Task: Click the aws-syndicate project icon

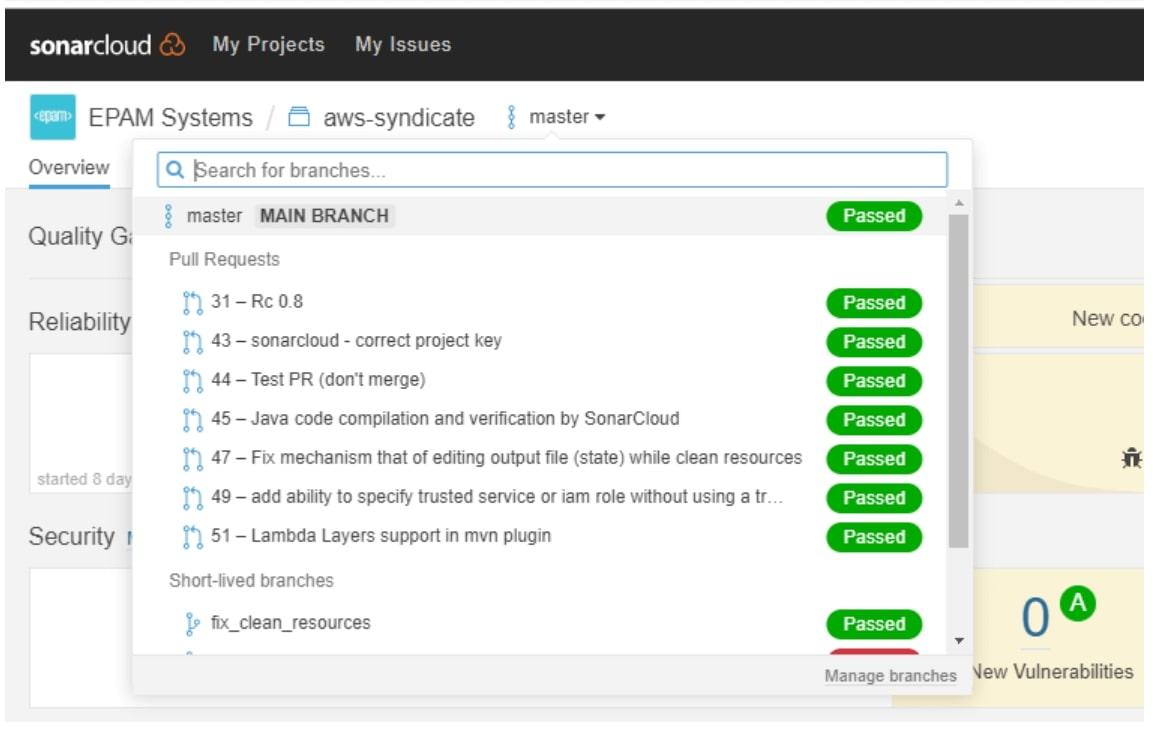Action: pyautogui.click(x=299, y=118)
